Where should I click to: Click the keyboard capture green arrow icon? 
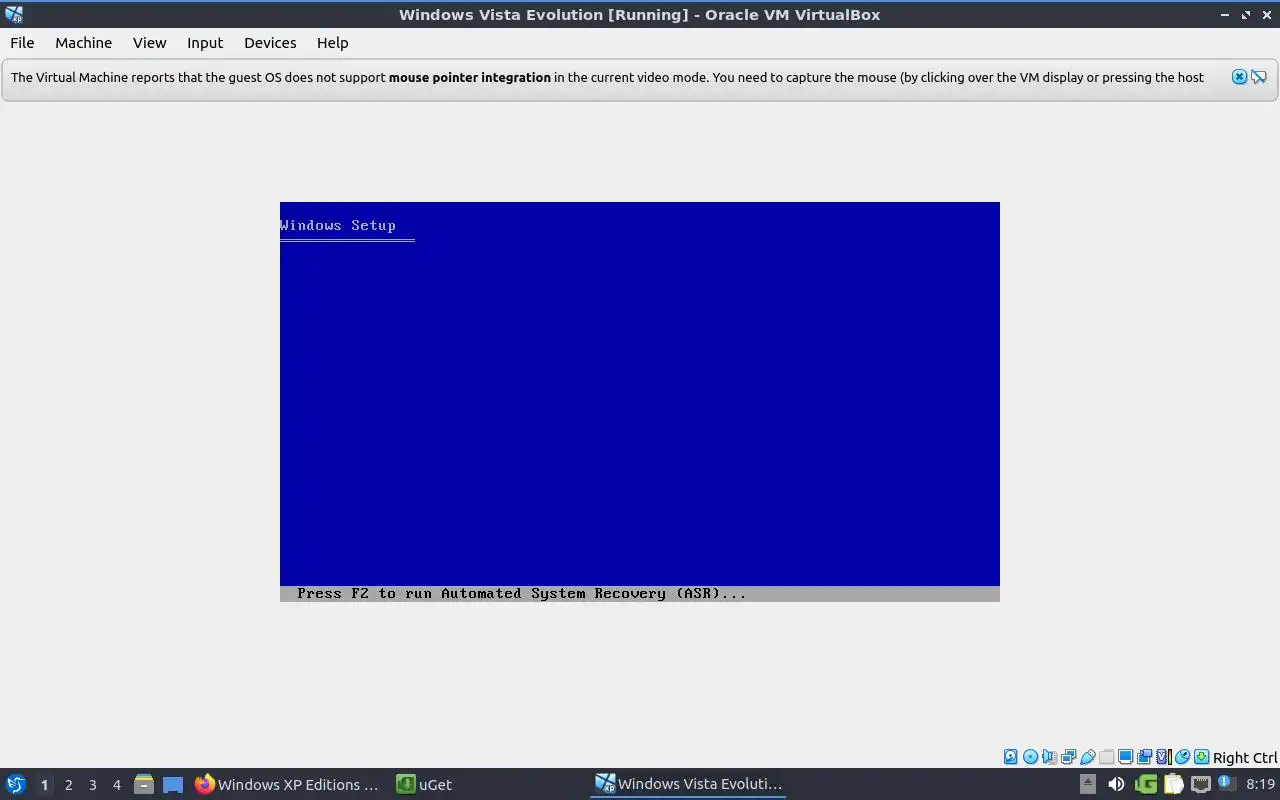pyautogui.click(x=1201, y=757)
